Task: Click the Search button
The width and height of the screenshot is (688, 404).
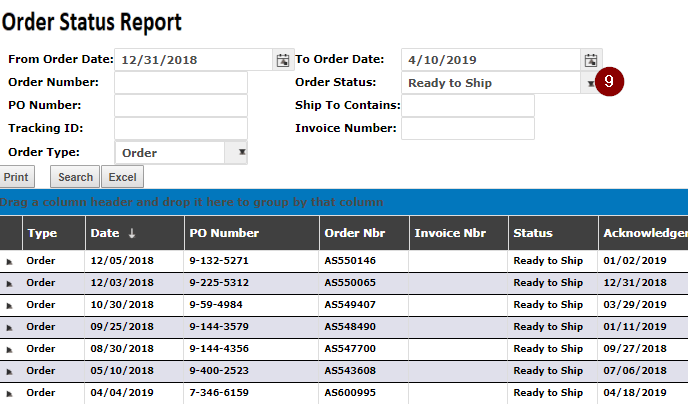Action: tap(75, 177)
